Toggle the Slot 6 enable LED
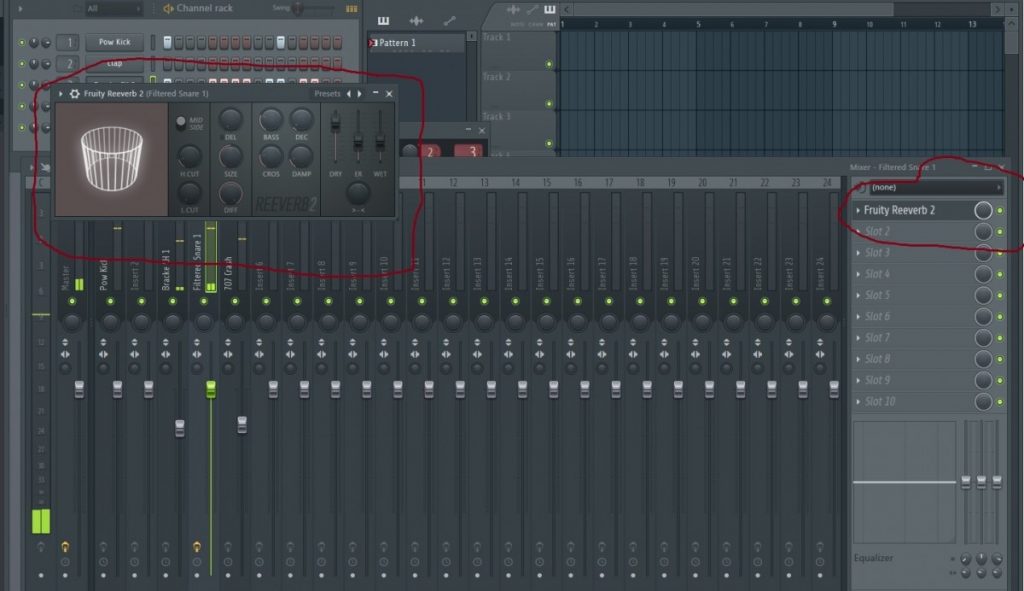Viewport: 1024px width, 591px height. point(1000,317)
